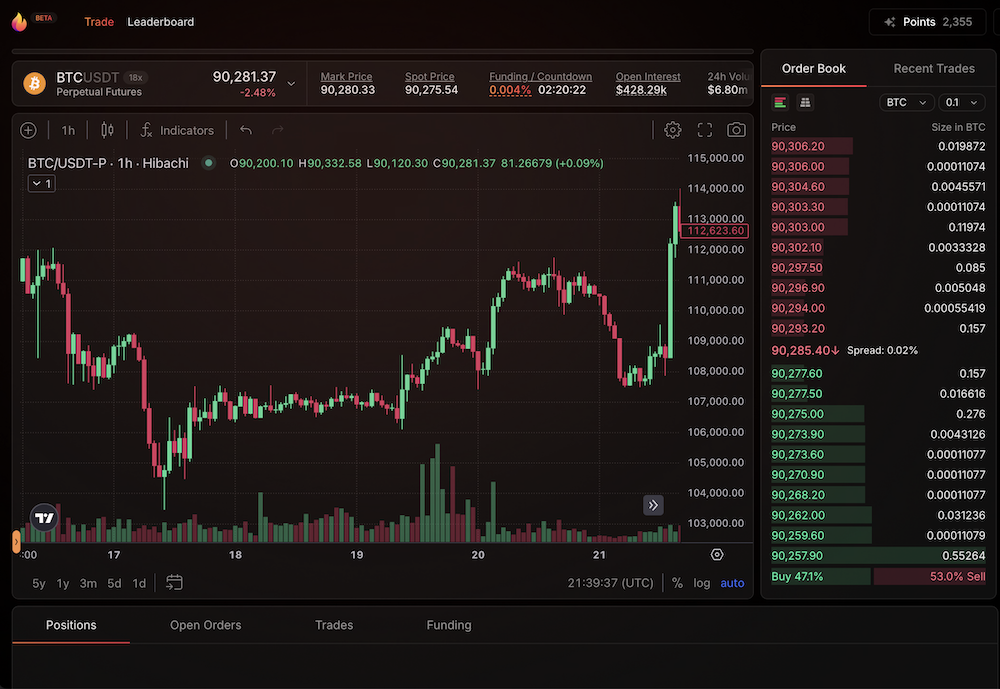Viewport: 1000px width, 689px height.
Task: Open the BTC size unit dropdown
Action: pos(906,102)
